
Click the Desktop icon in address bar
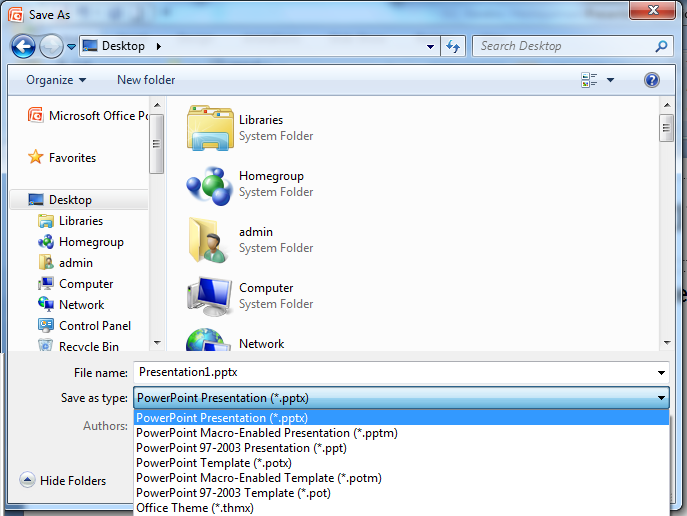[x=90, y=46]
